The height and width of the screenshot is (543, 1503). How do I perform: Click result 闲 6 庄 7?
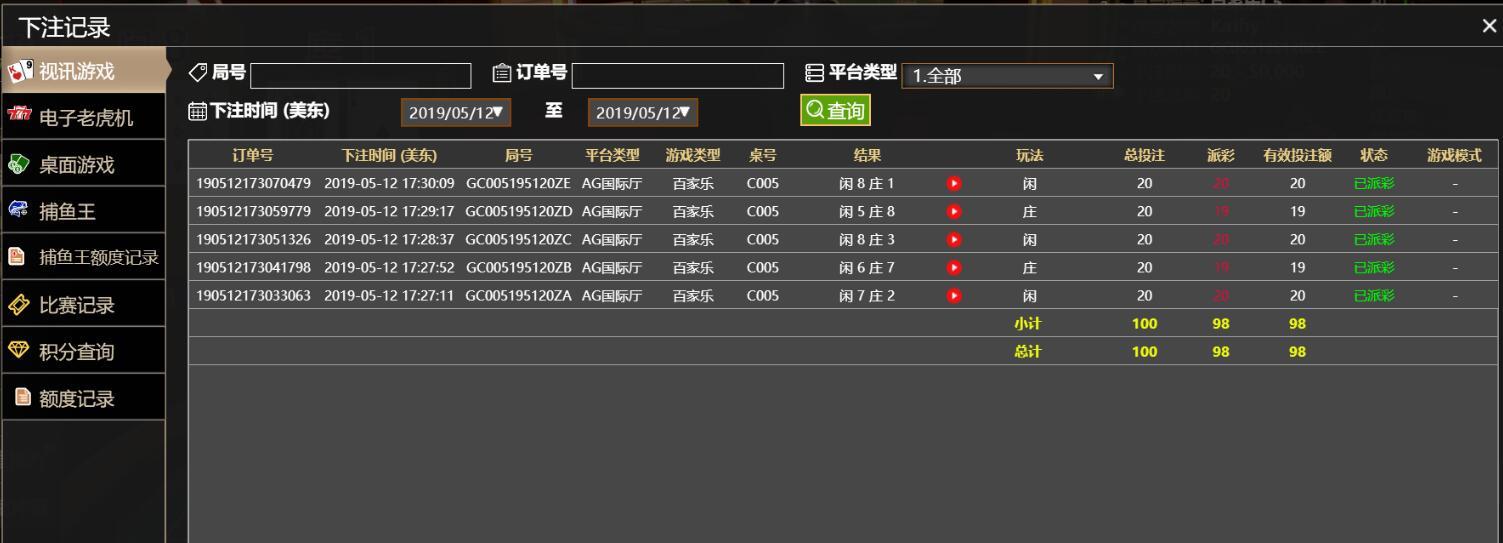[x=867, y=267]
